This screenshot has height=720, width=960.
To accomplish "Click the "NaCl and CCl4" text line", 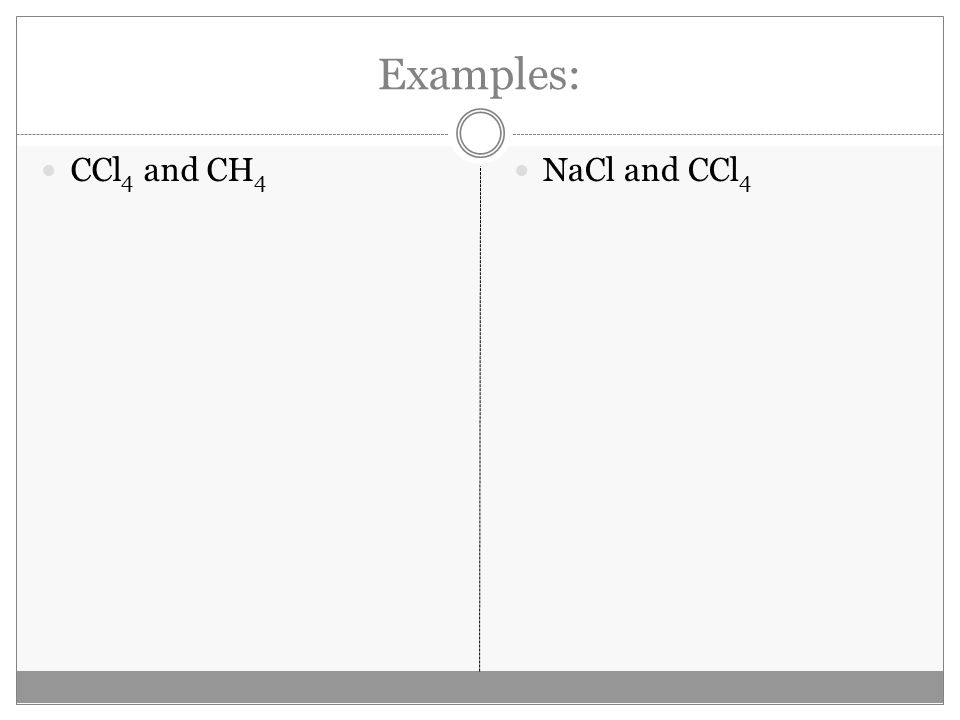I will click(647, 173).
